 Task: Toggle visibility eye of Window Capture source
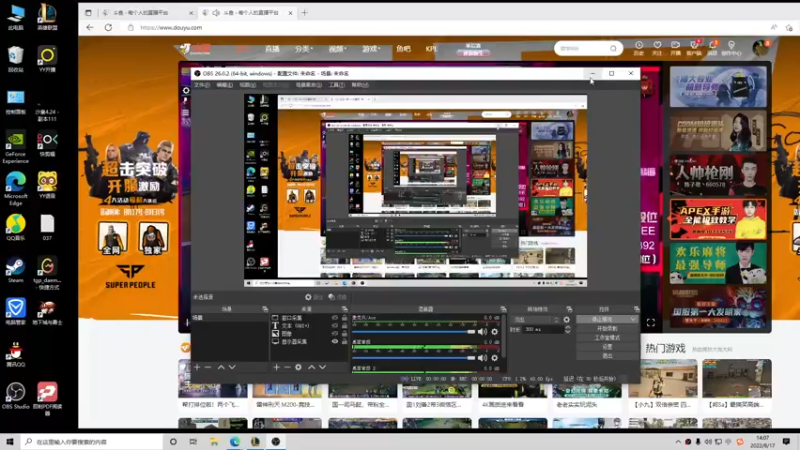335,317
